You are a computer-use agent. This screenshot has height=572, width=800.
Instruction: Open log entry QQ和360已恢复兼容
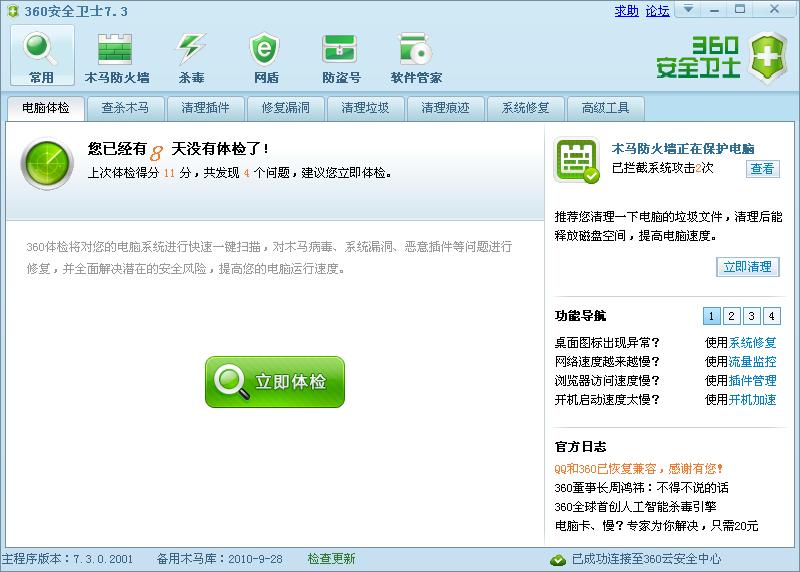pos(638,468)
